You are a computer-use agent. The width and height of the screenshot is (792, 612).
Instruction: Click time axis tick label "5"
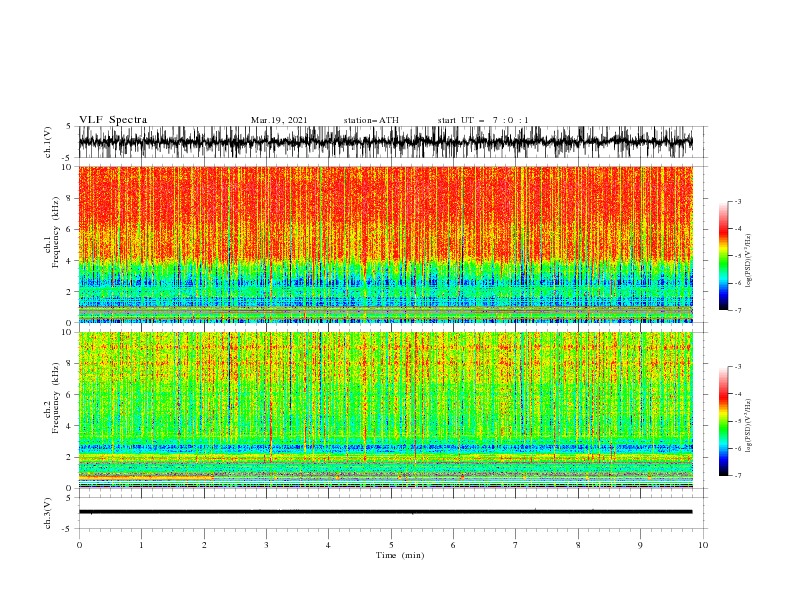click(x=391, y=545)
